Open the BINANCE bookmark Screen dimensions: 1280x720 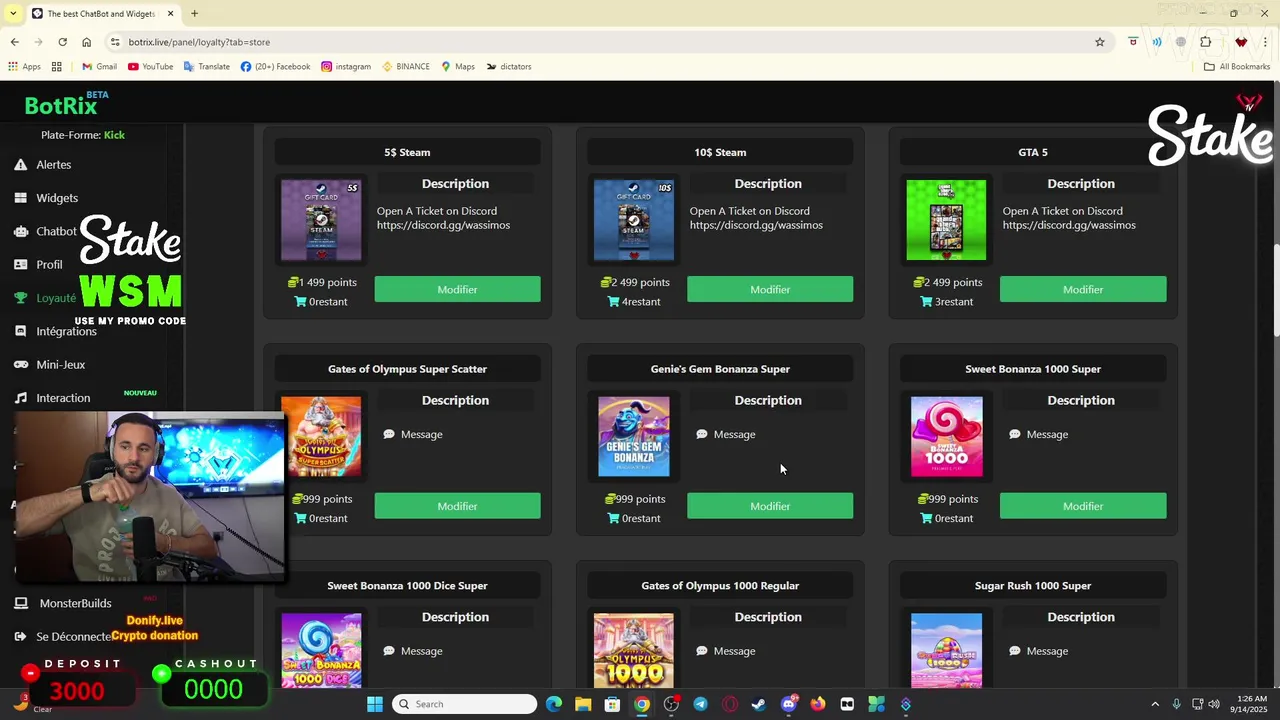tap(406, 67)
